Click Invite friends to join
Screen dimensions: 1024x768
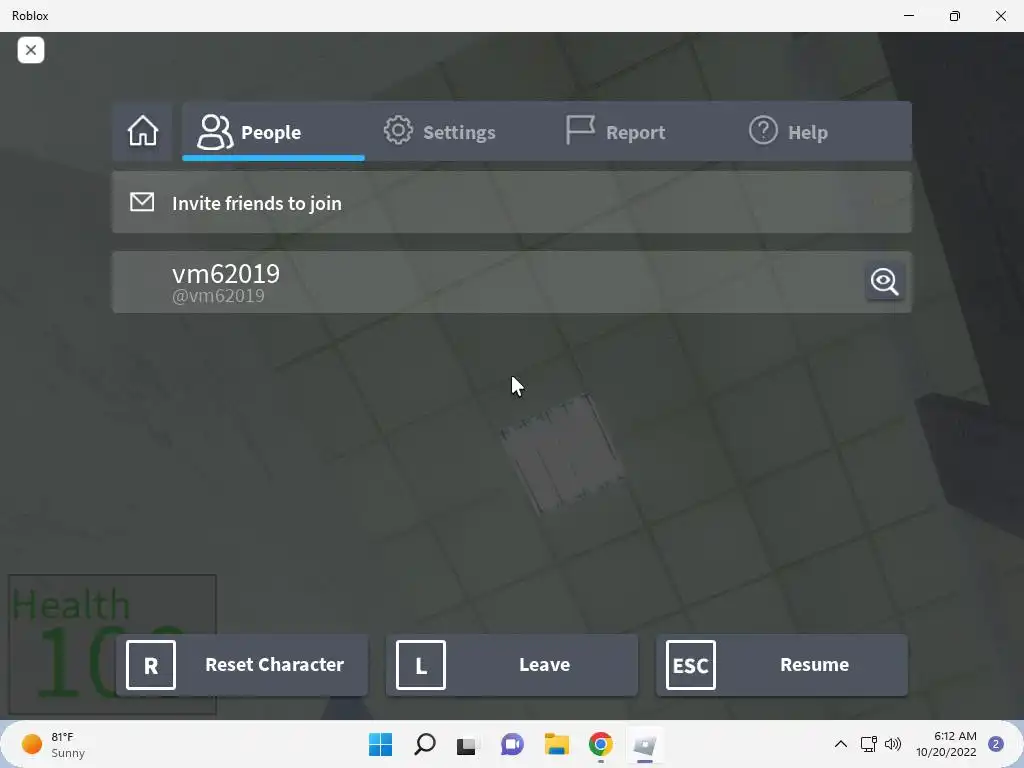tap(512, 202)
